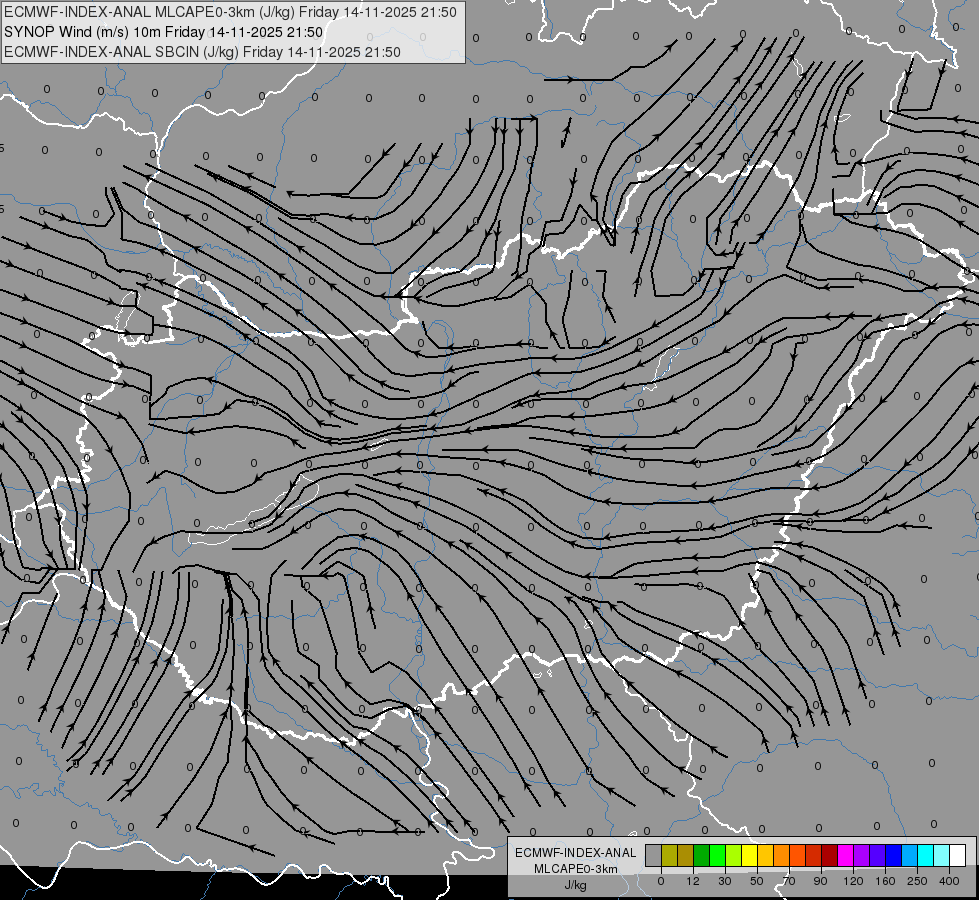Viewport: 979px width, 900px height.
Task: Click the MLCAPE0-3km title line in header
Action: coord(230,12)
